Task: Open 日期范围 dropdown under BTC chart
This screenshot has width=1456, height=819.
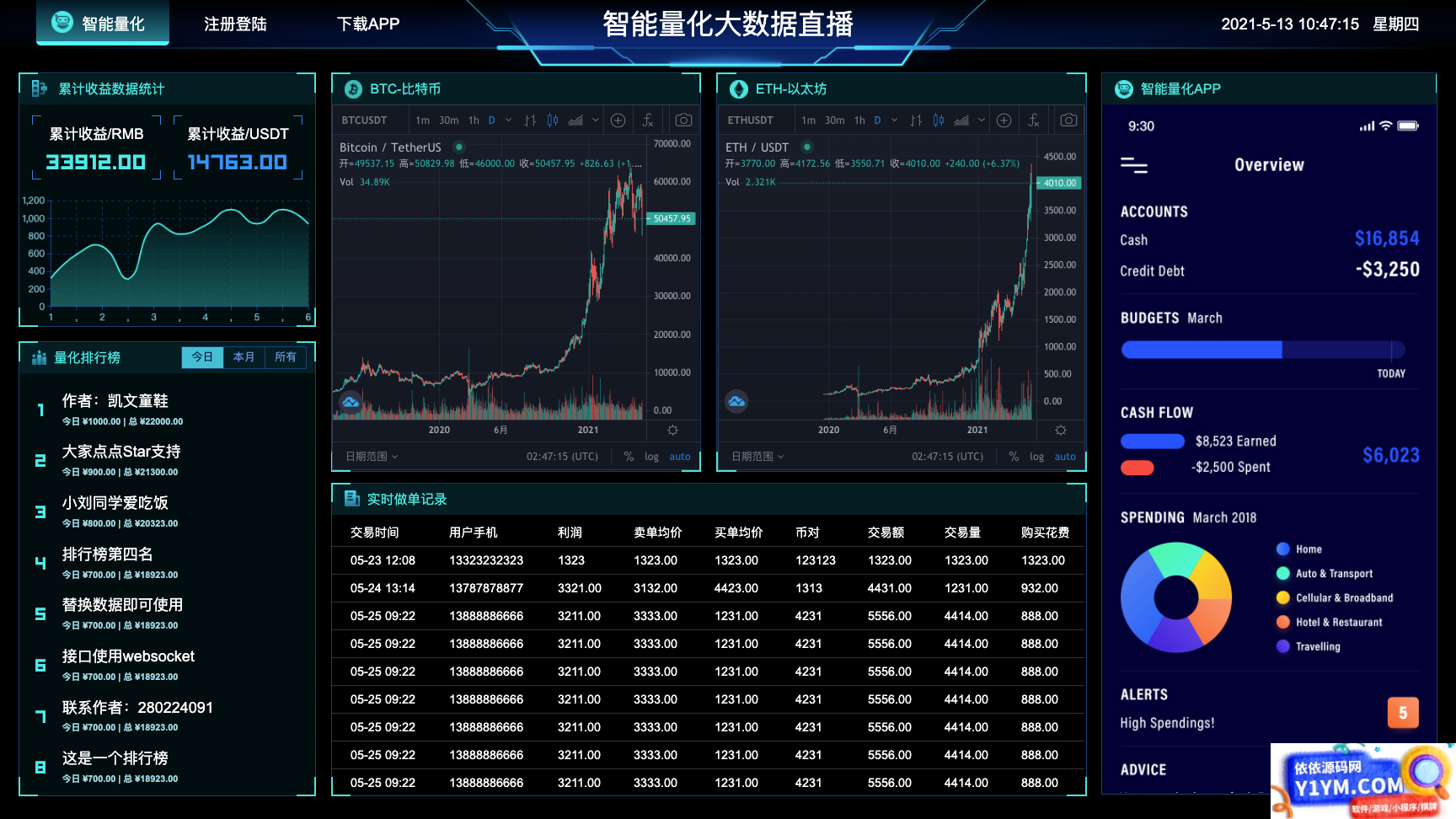Action: (372, 457)
